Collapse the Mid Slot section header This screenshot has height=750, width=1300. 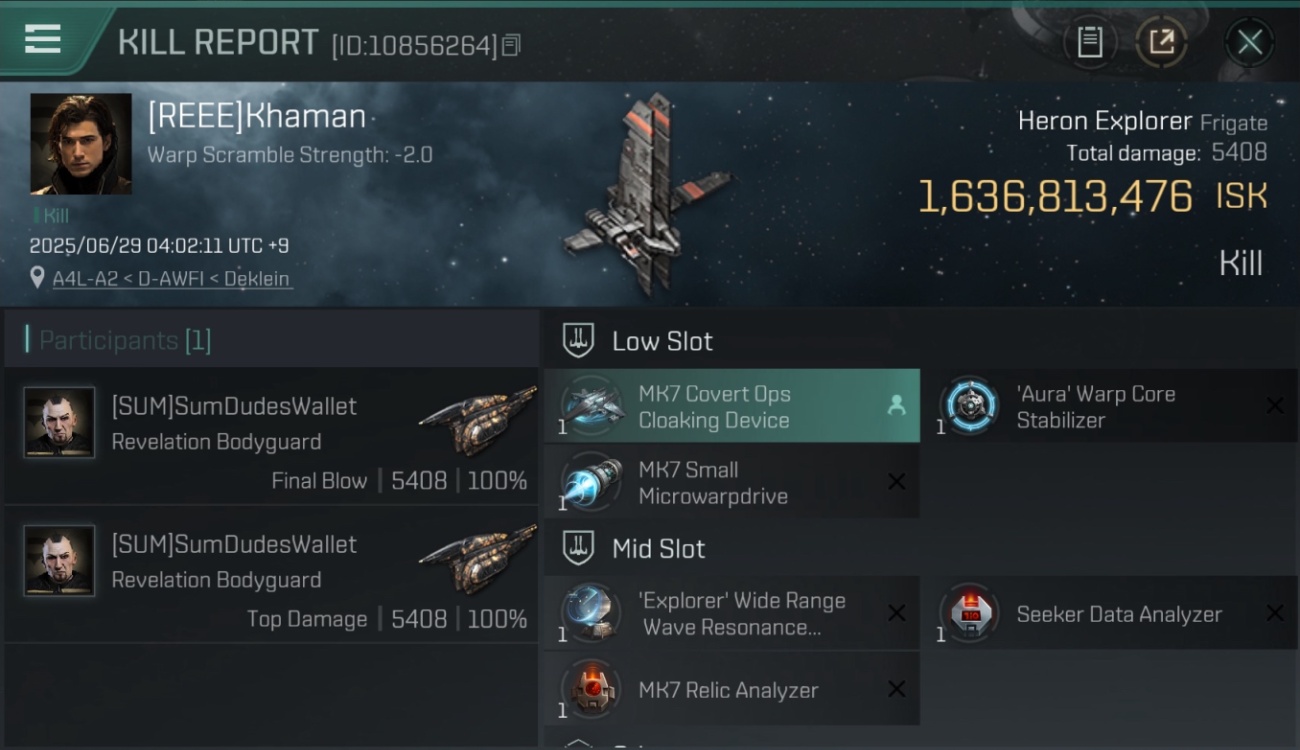(x=920, y=548)
